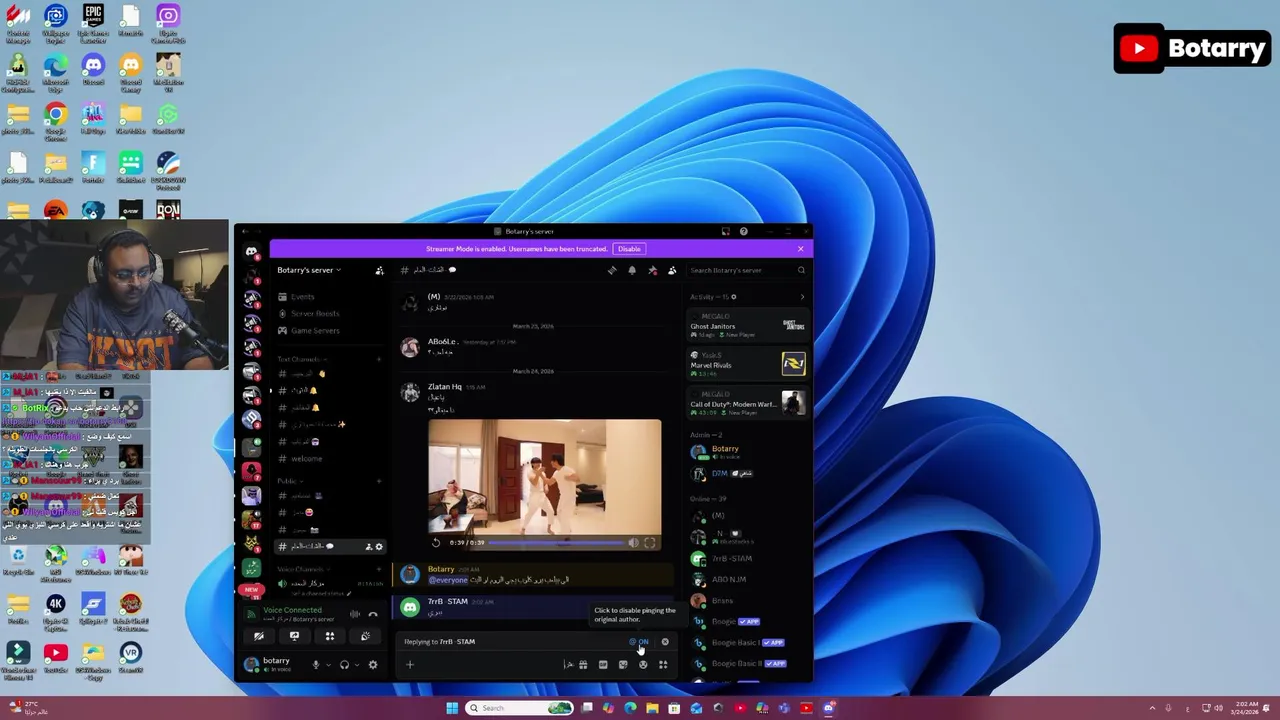Open user settings gear beside botarry
This screenshot has height=720, width=1280.
click(x=373, y=664)
